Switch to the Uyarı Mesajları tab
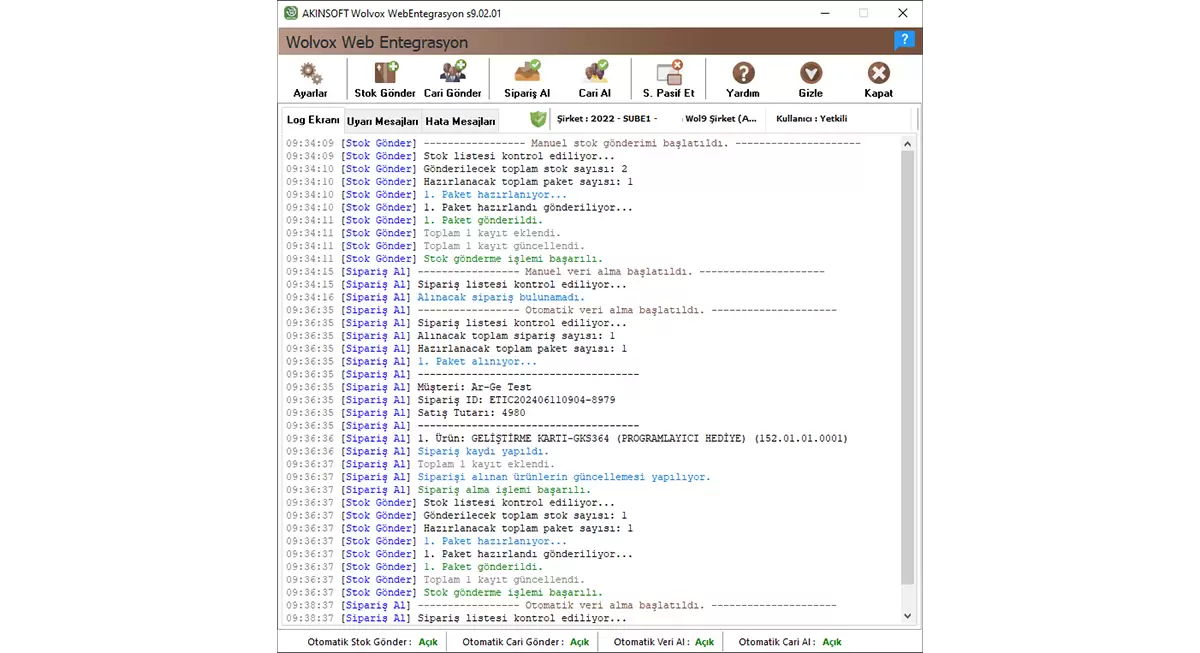This screenshot has width=1200, height=653. point(382,121)
